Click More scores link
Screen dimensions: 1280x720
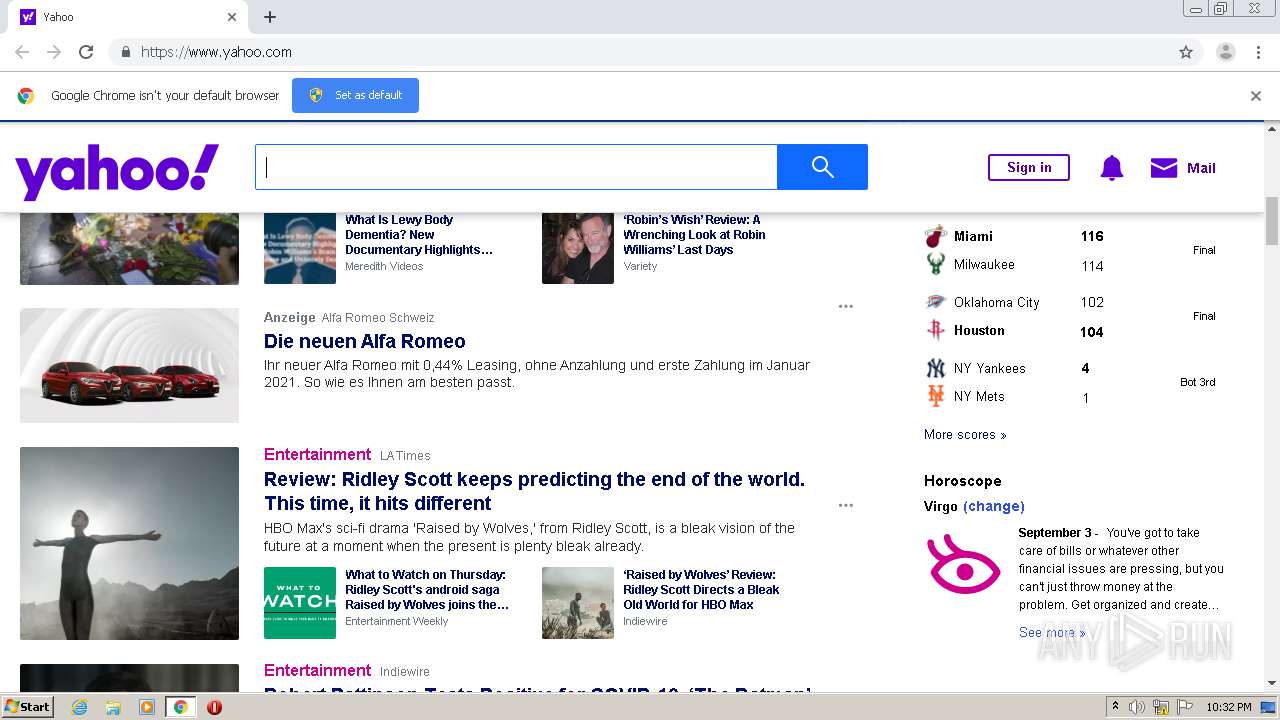pos(965,435)
